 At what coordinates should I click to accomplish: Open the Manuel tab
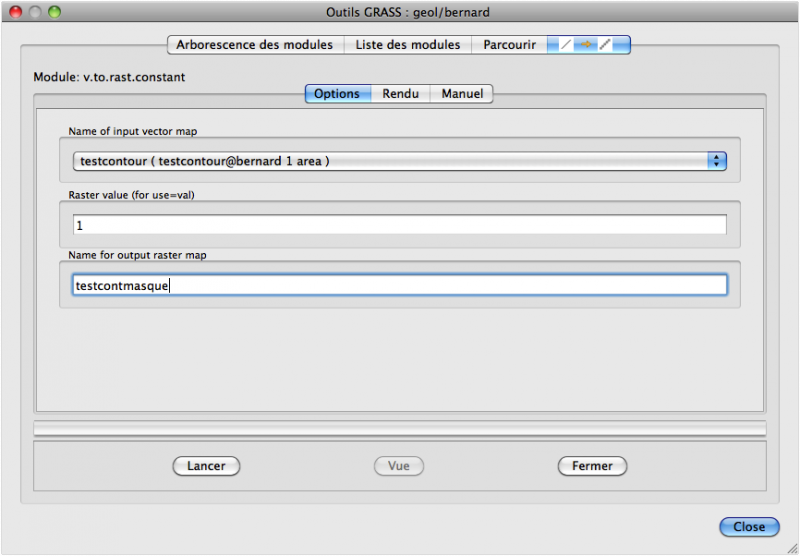(462, 94)
